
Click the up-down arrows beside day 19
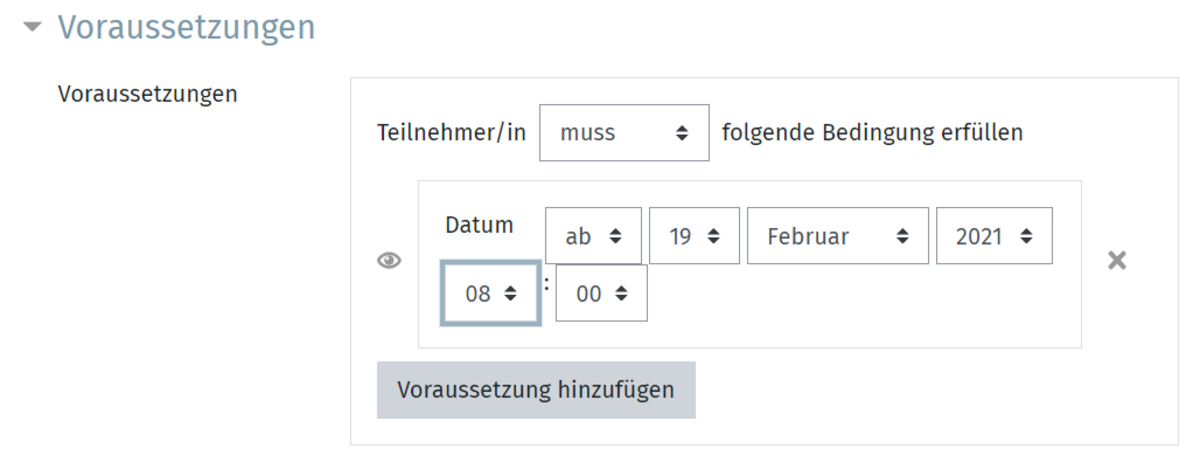pyautogui.click(x=714, y=237)
